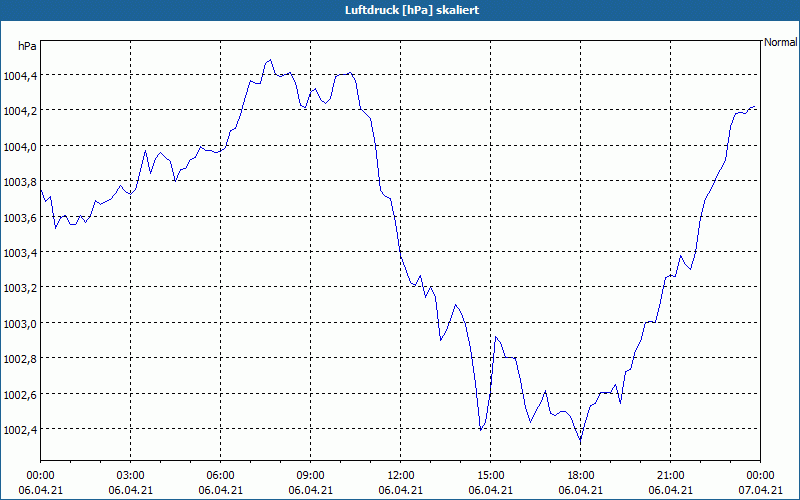The height and width of the screenshot is (500, 800).
Task: Click the 1004,2 axis value
Action: pyautogui.click(x=20, y=112)
